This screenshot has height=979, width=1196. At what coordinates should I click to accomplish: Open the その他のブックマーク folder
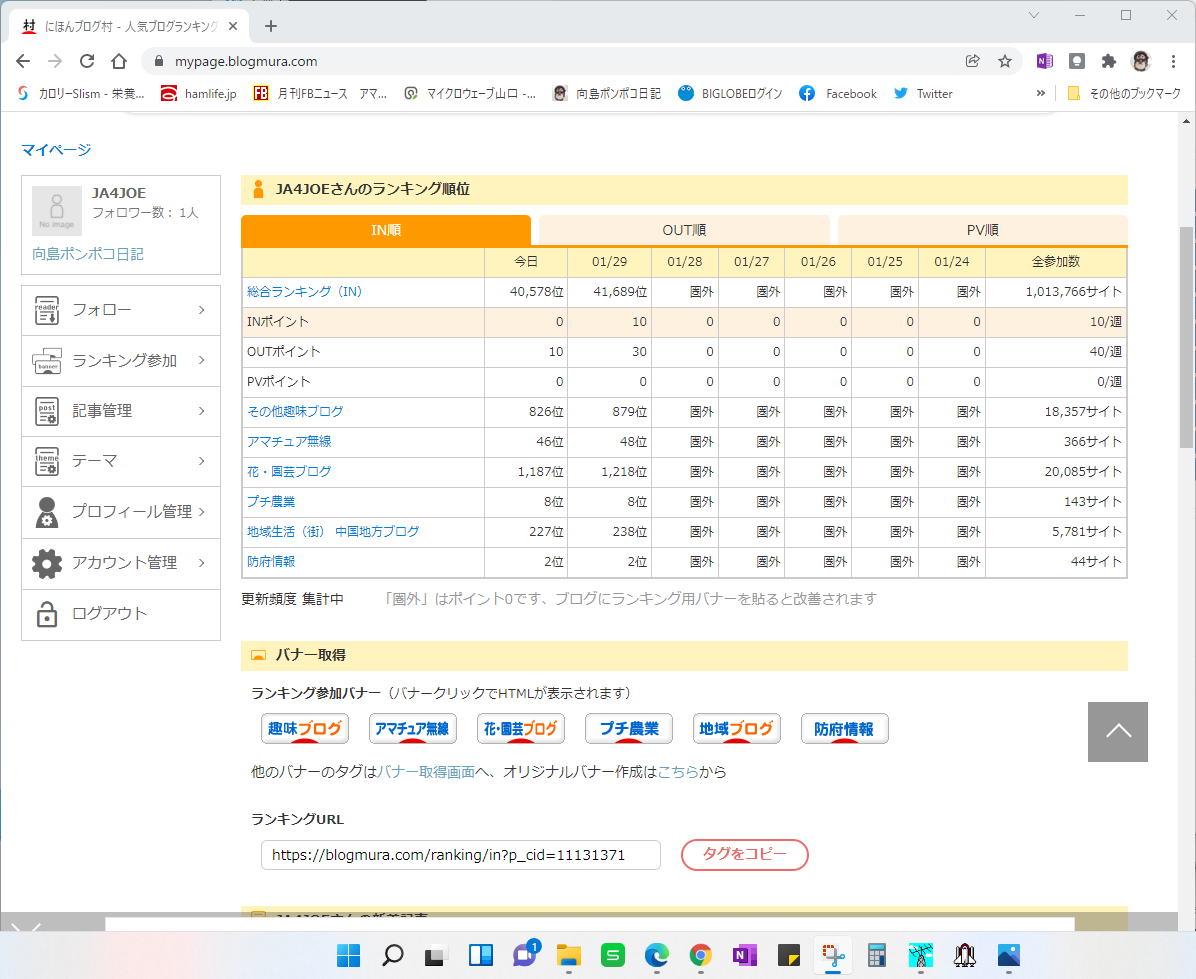1124,93
